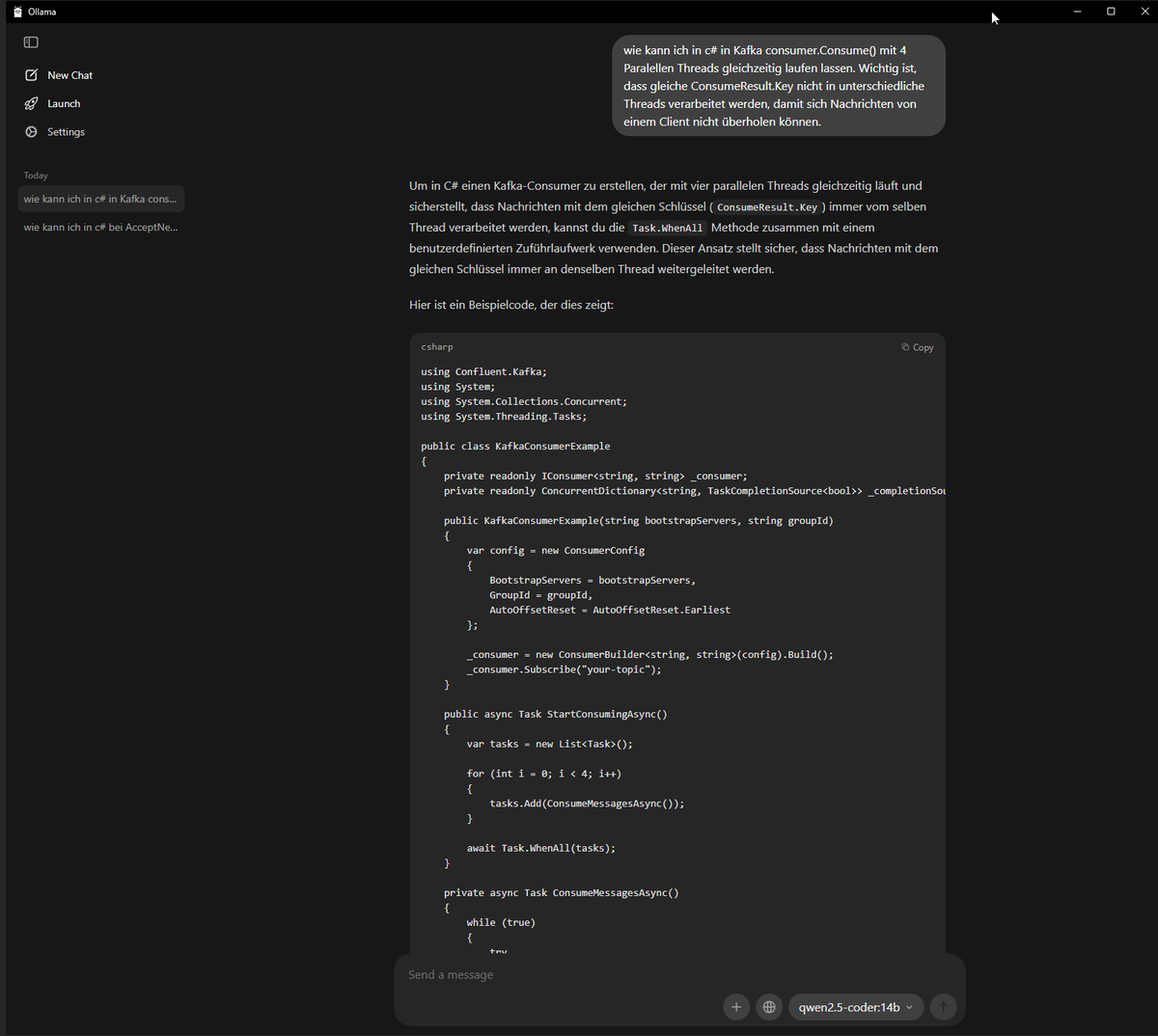Click 'public async Task StartConsumingAsync()' line
Viewport: 1158px width, 1036px height.
pos(556,714)
